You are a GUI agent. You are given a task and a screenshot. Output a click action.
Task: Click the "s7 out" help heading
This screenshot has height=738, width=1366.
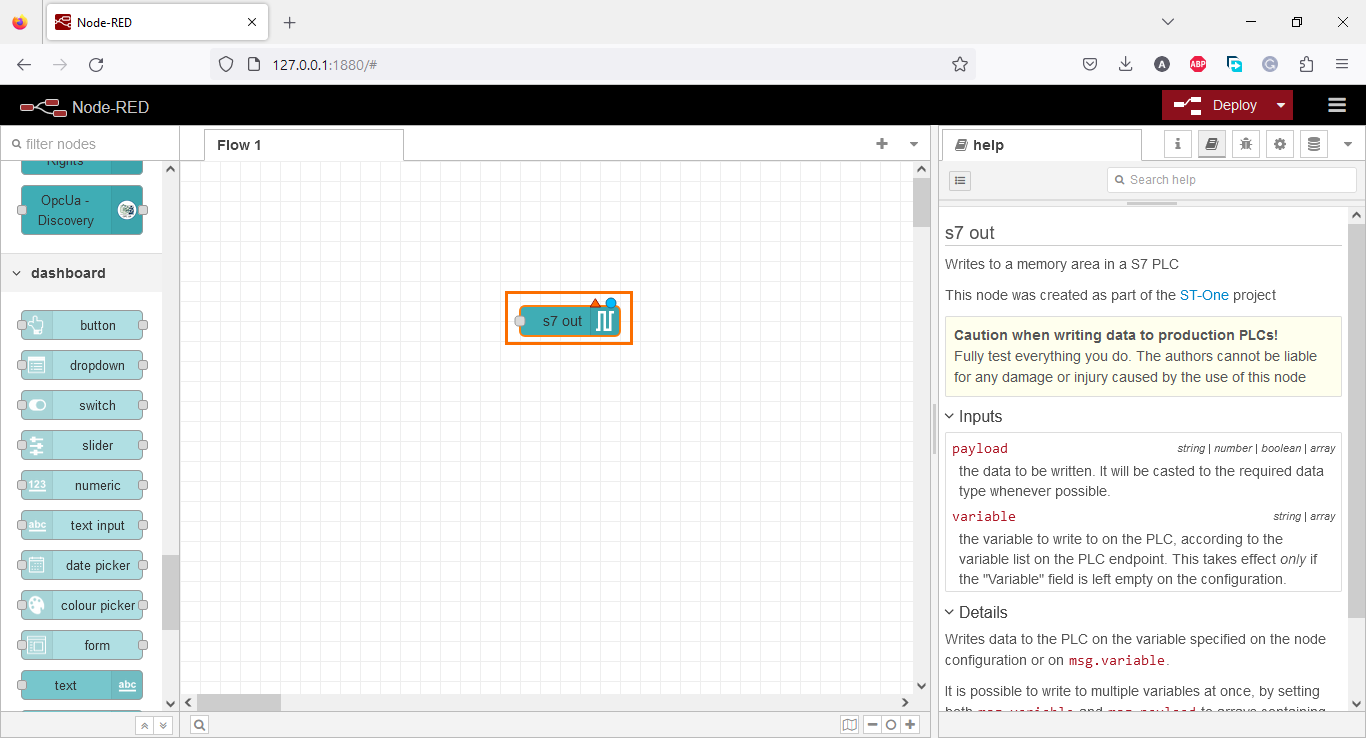coord(970,233)
